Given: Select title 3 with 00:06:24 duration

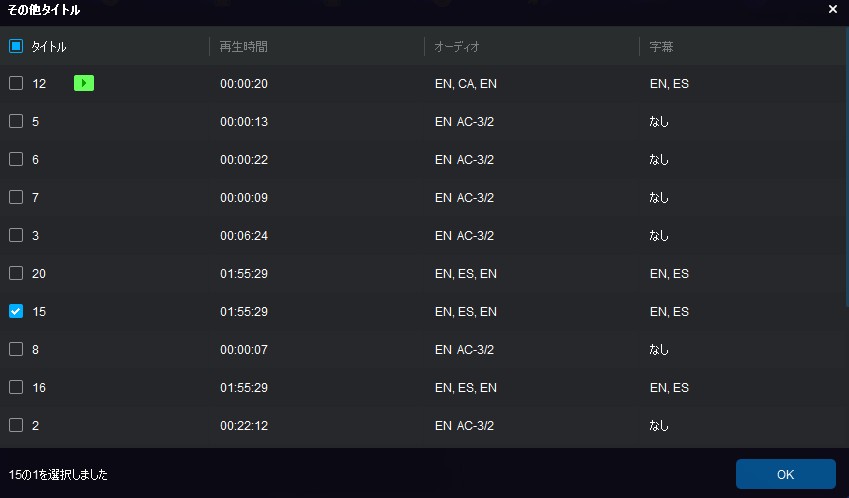Looking at the screenshot, I should coord(16,235).
